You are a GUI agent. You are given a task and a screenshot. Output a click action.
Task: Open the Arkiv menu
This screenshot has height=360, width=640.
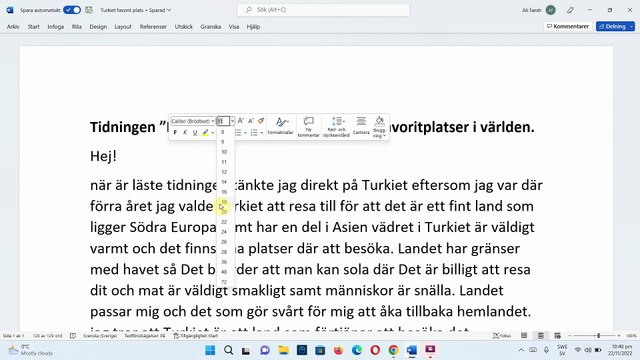point(13,27)
